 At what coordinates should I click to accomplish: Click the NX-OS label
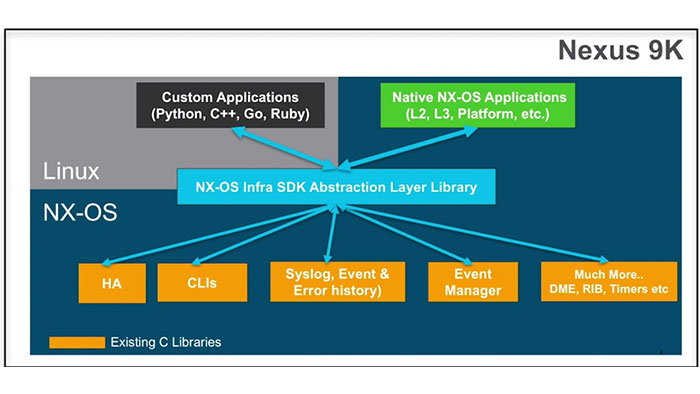tap(80, 212)
